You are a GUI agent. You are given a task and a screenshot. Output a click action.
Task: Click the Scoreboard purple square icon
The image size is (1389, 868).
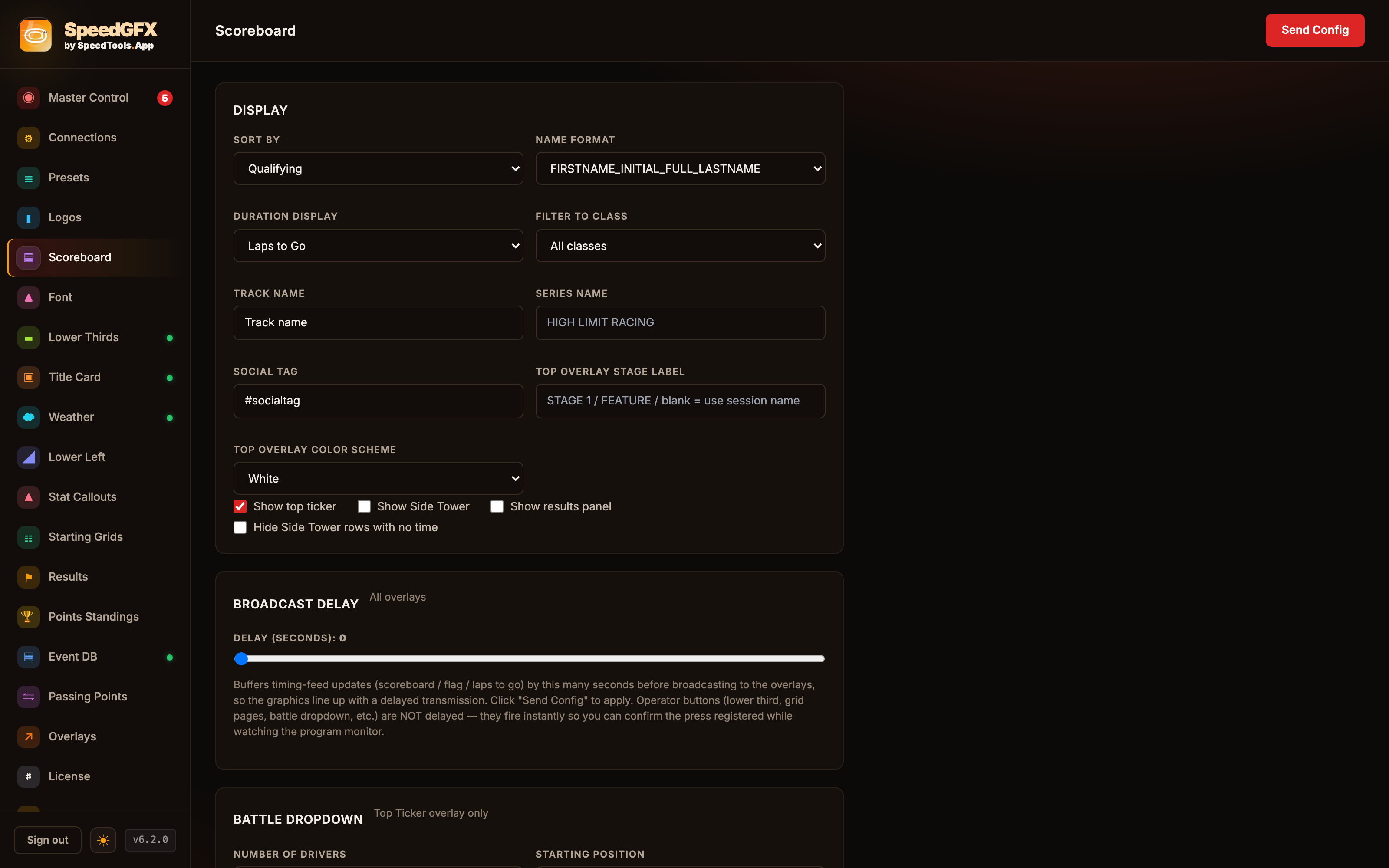[x=29, y=258]
